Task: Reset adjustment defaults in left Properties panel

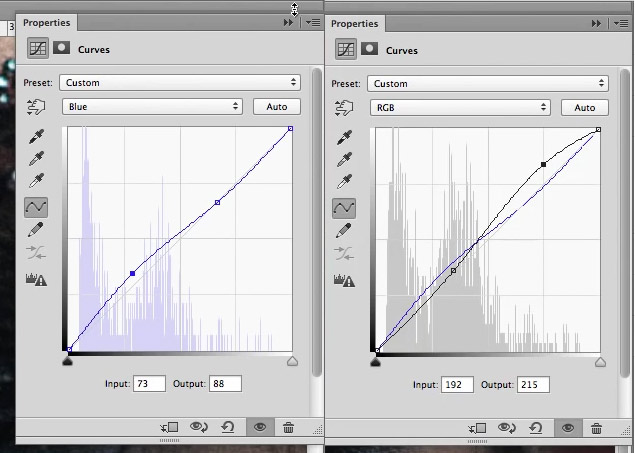Action: point(228,427)
